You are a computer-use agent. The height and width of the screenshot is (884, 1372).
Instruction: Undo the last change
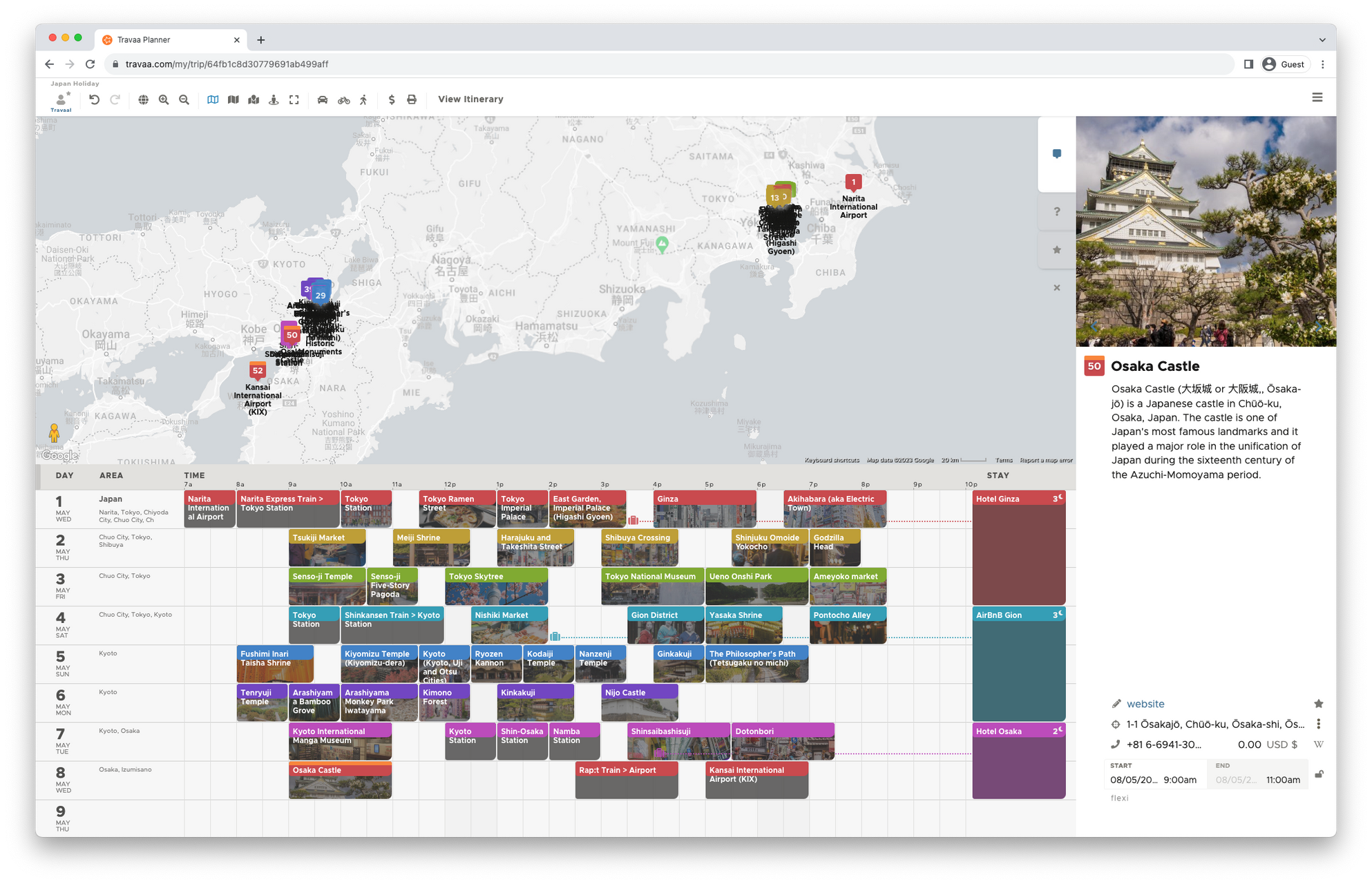(x=95, y=99)
